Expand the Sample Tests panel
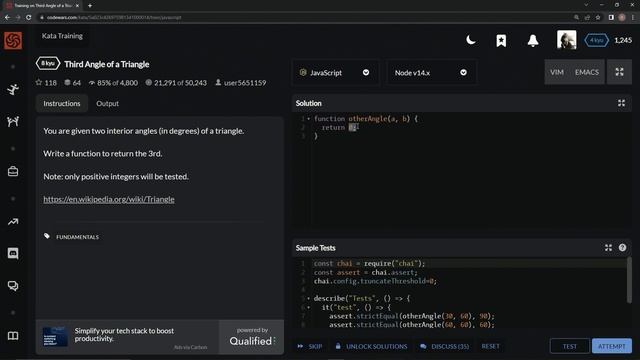The height and width of the screenshot is (360, 640). coord(608,248)
